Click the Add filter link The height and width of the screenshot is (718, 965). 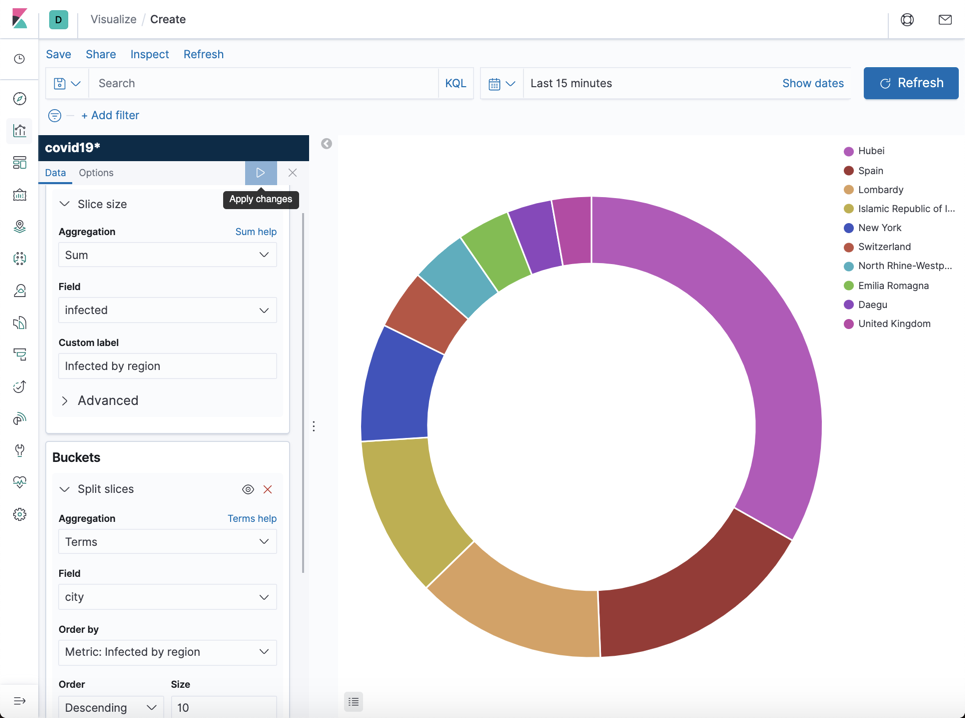click(110, 115)
